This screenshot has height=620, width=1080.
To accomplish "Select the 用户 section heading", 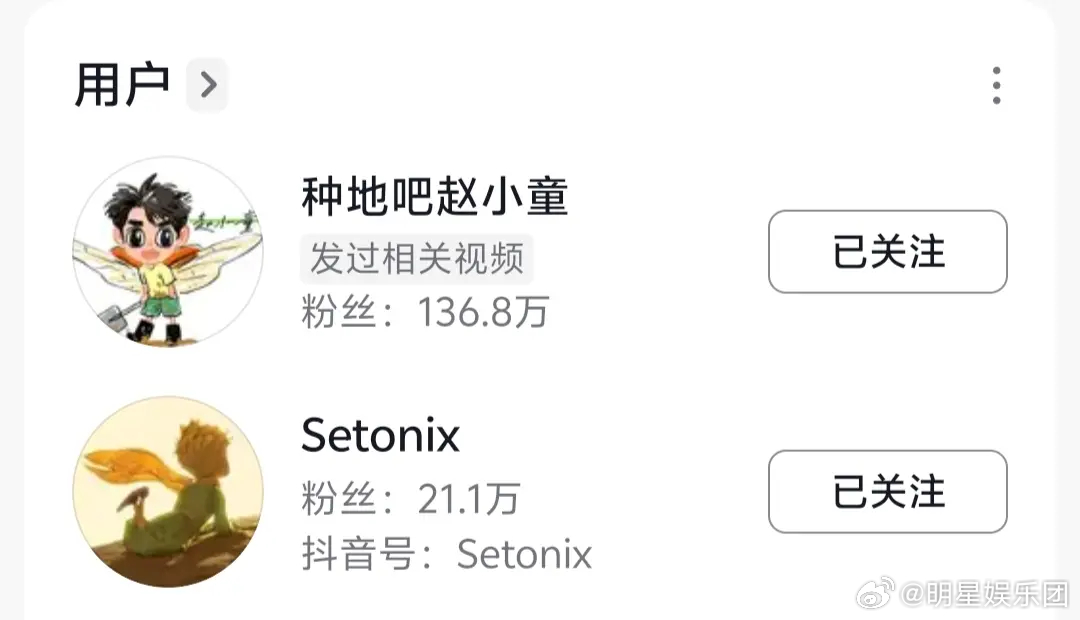I will pyautogui.click(x=122, y=85).
